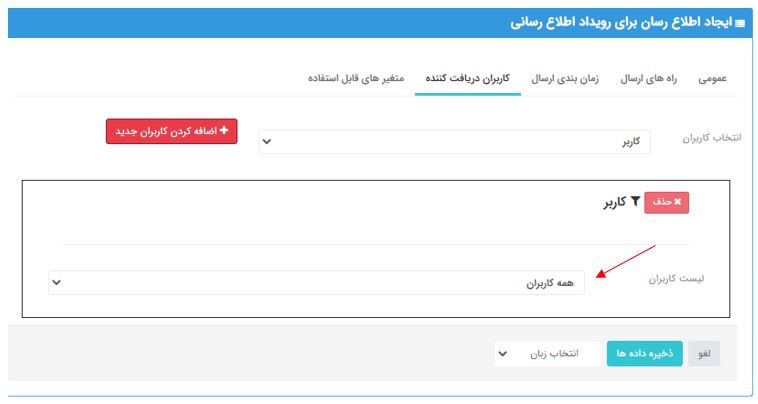
Task: Click the filter funnel icon beside کاربر
Action: 634,202
